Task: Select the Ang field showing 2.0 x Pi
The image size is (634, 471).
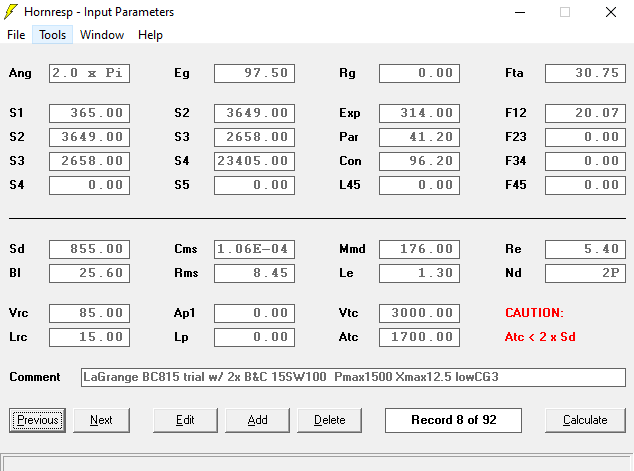Action: coord(89,73)
